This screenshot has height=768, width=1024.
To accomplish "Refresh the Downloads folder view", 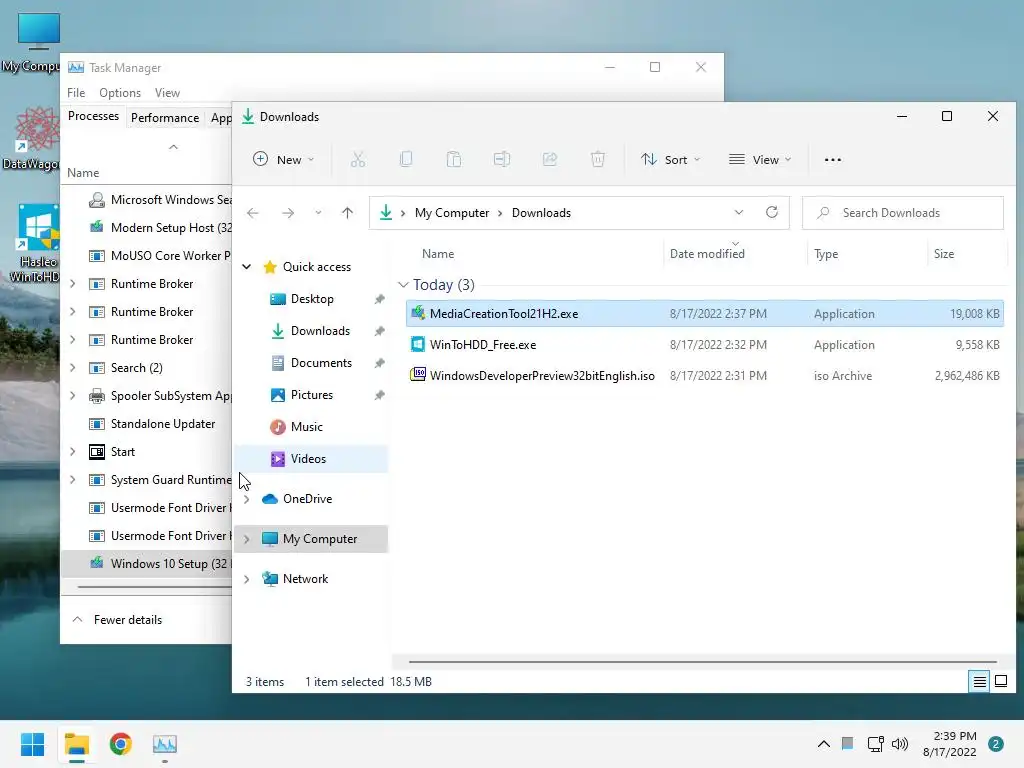I will pos(772,212).
